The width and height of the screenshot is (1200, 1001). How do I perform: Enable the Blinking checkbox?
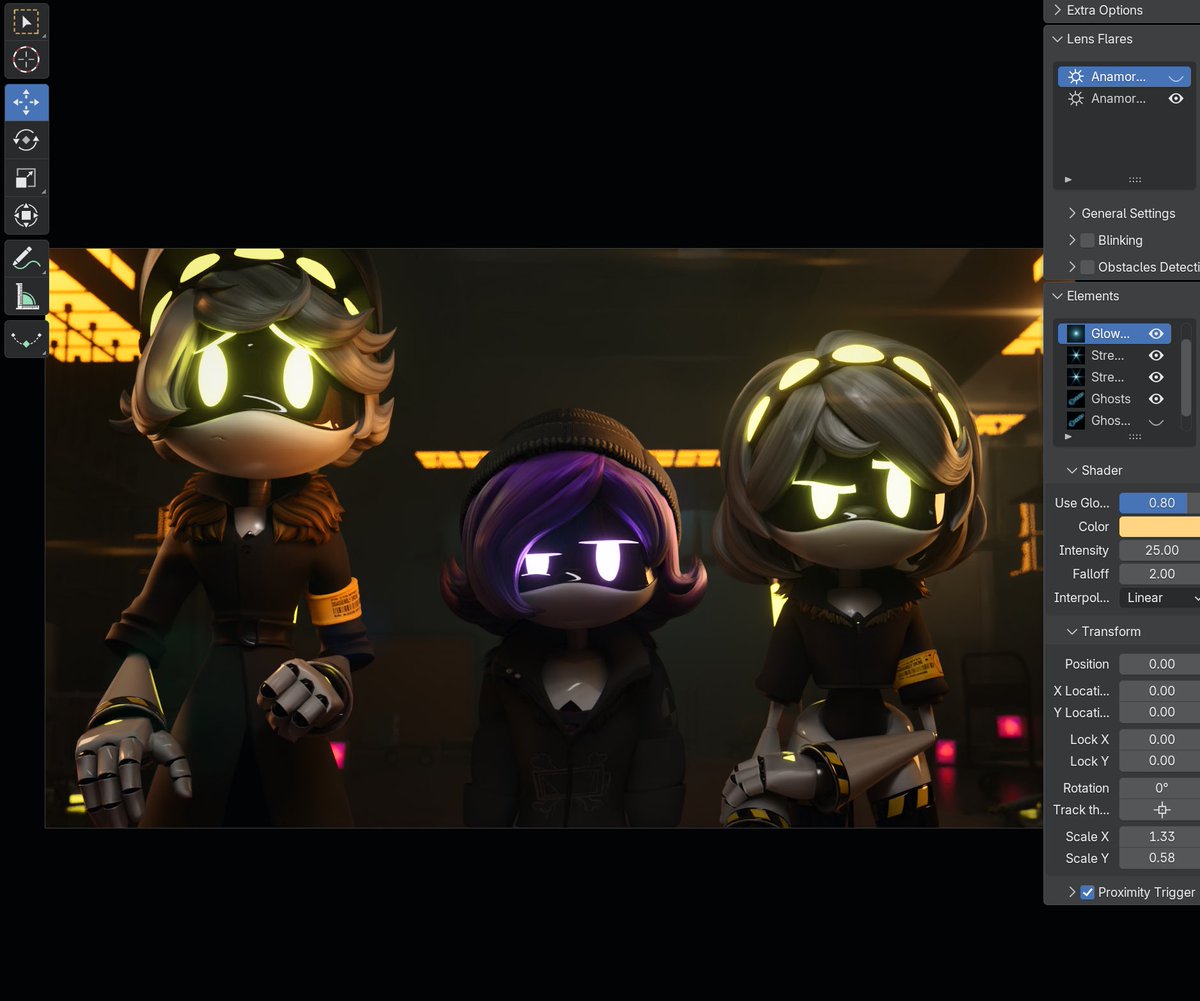[x=1088, y=241]
